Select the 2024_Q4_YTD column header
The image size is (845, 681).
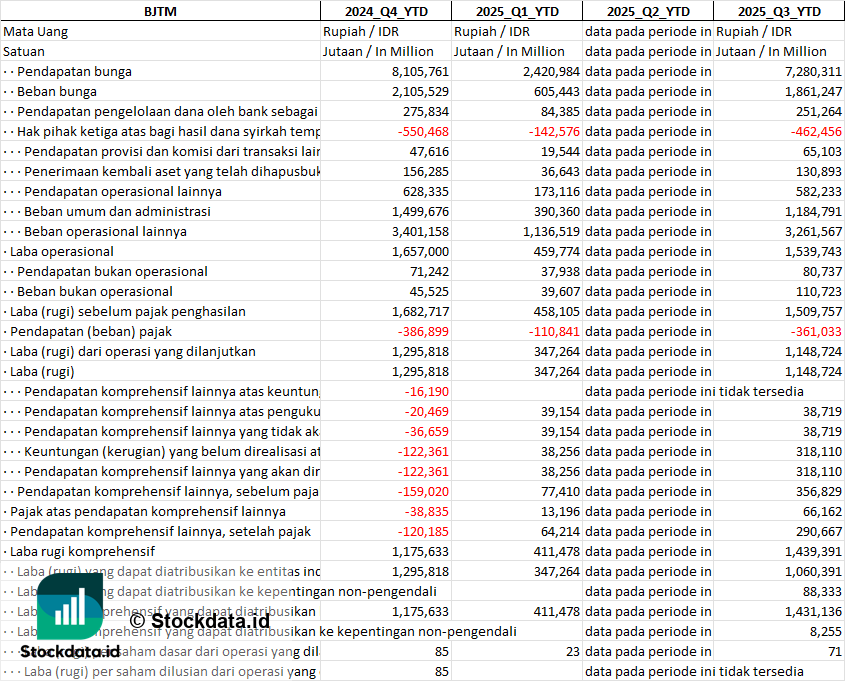tap(386, 11)
